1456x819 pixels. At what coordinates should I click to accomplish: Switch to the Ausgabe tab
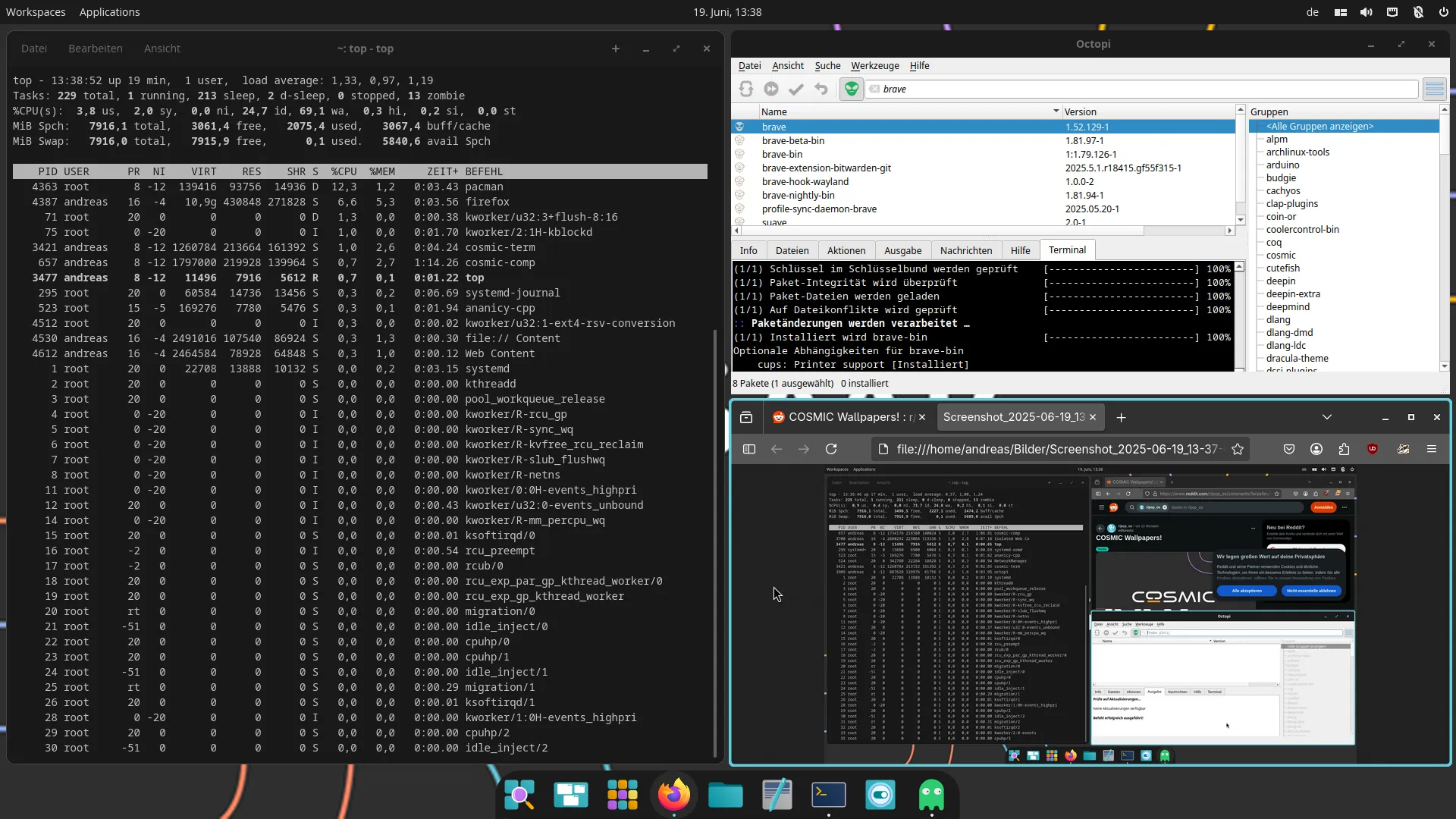point(902,251)
